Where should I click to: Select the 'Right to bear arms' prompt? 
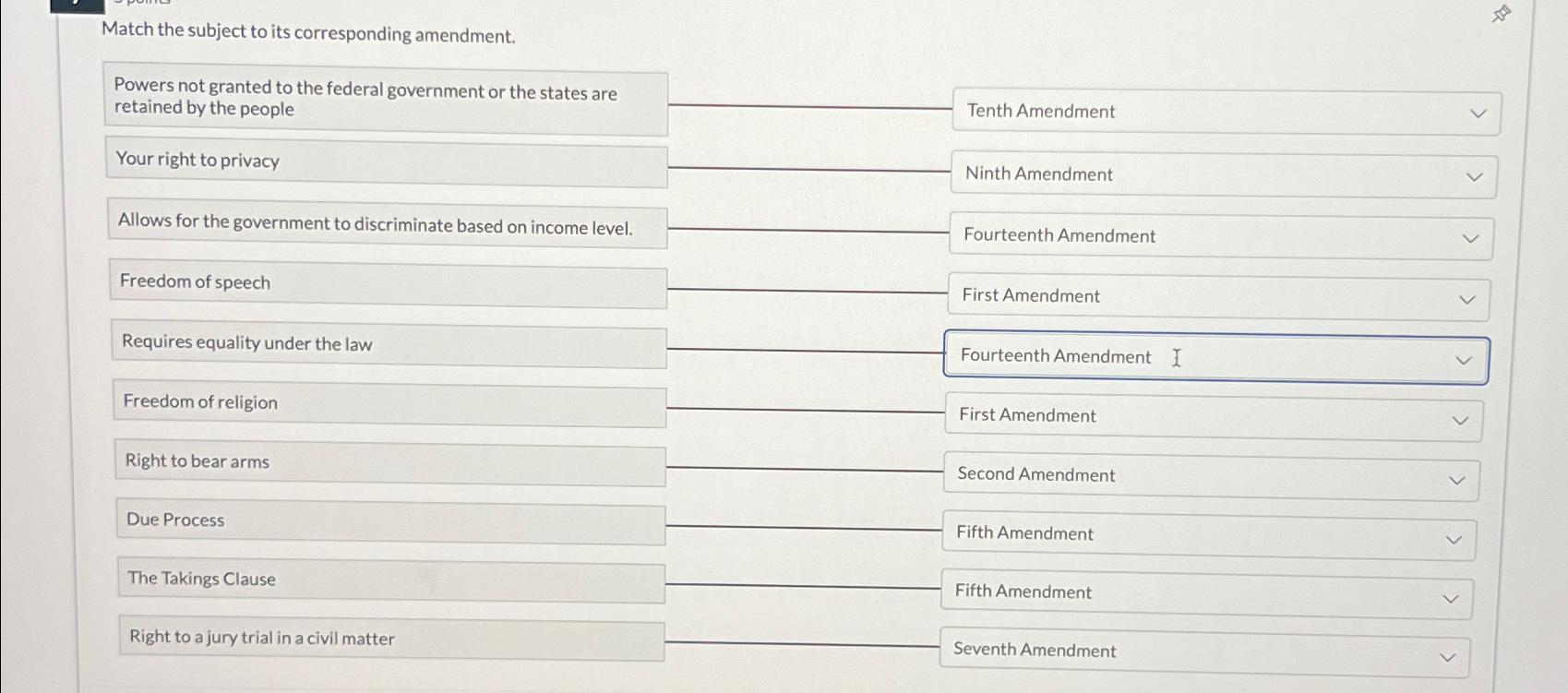point(389,465)
